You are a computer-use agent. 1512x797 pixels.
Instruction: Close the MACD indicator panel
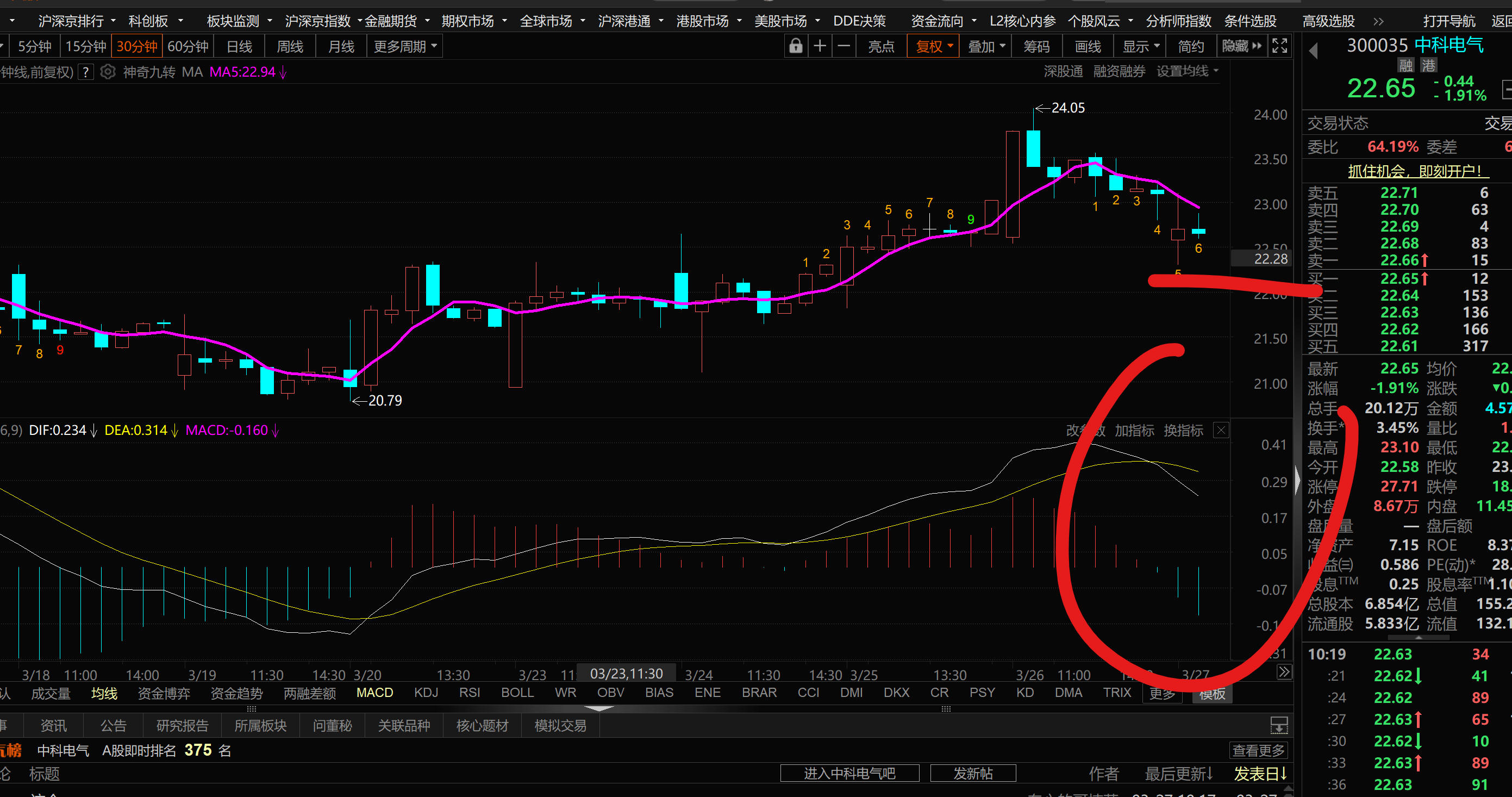1221,430
